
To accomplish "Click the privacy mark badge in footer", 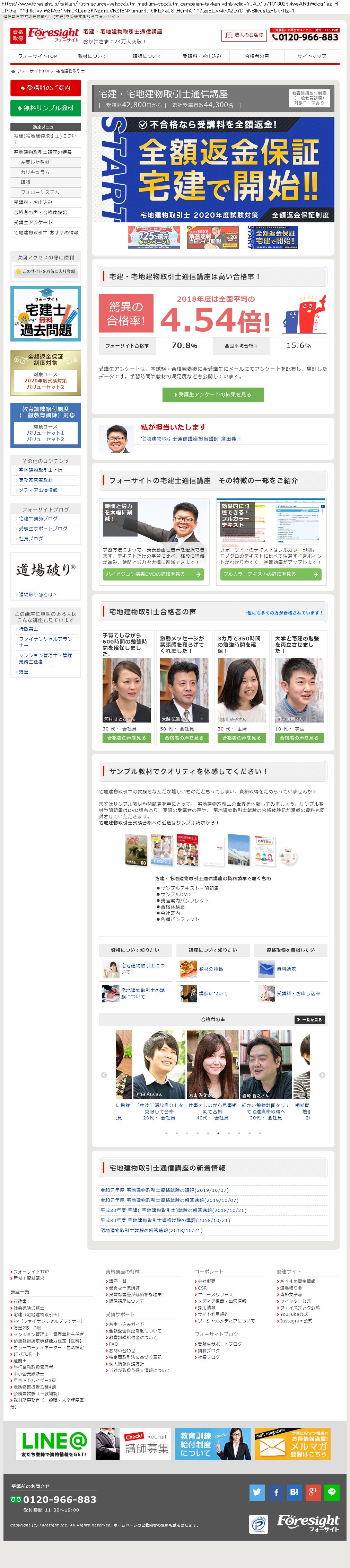I will (259, 1525).
